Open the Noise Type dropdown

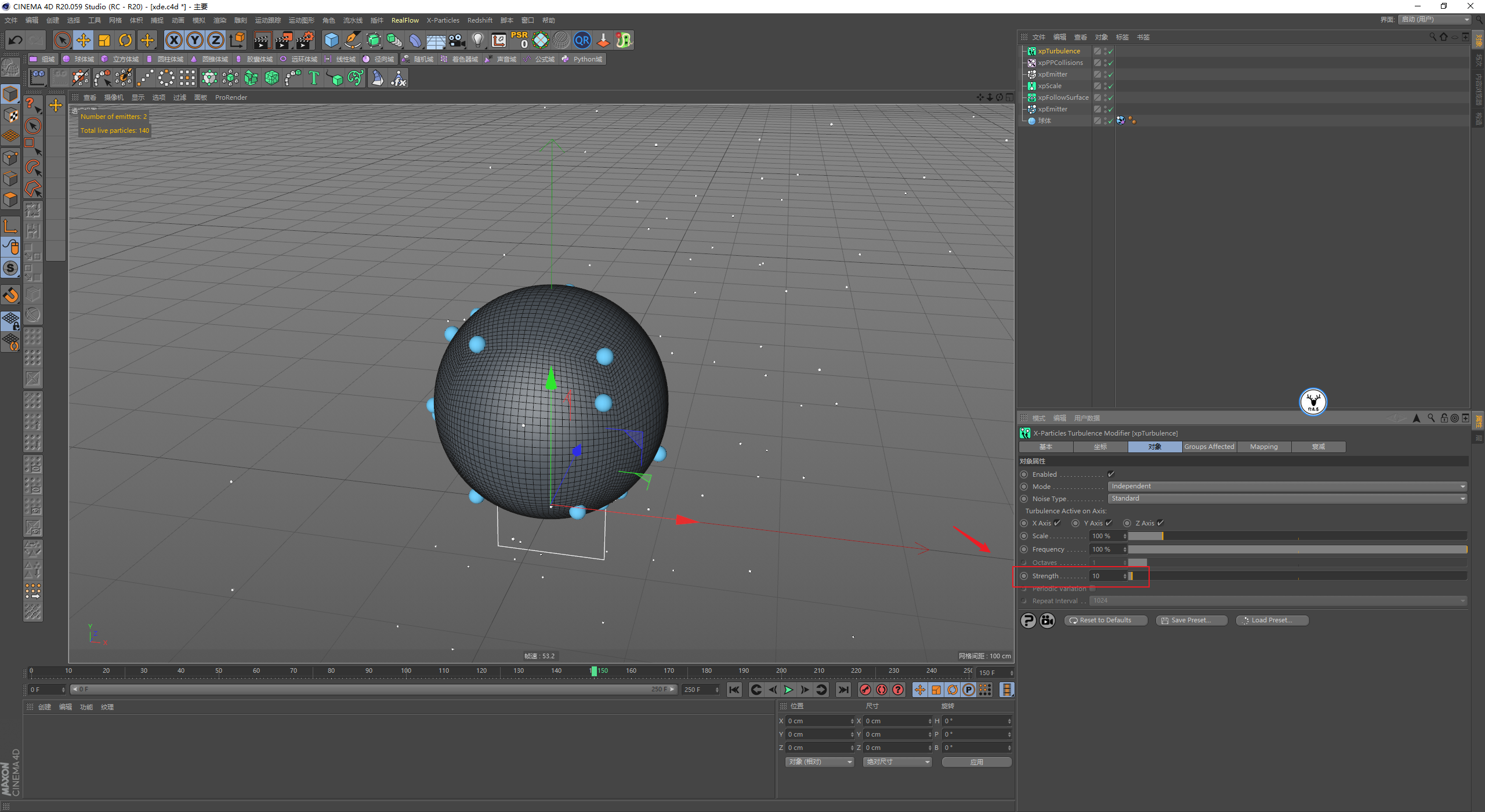[1287, 499]
